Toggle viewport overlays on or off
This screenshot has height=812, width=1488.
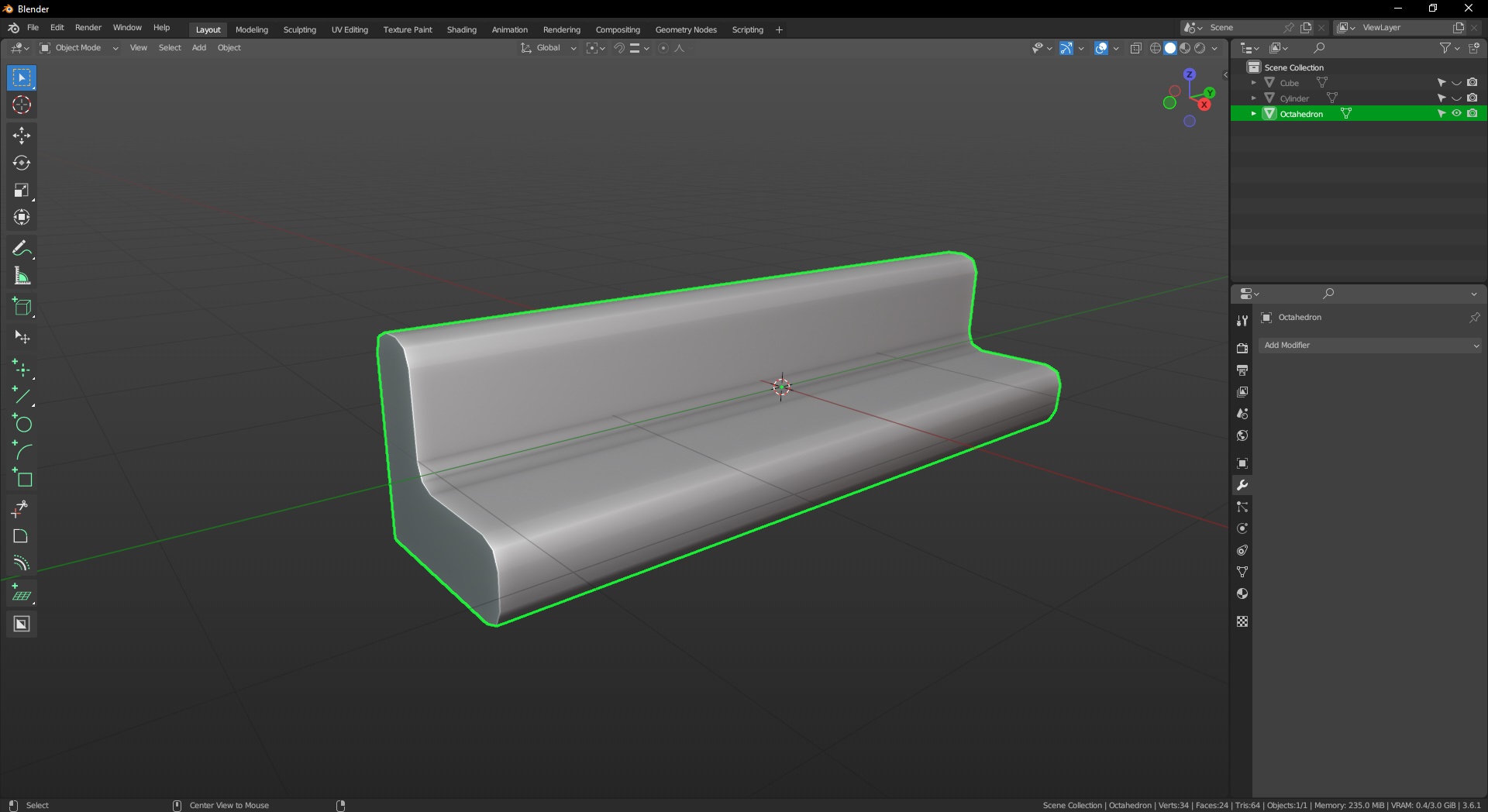pyautogui.click(x=1101, y=48)
